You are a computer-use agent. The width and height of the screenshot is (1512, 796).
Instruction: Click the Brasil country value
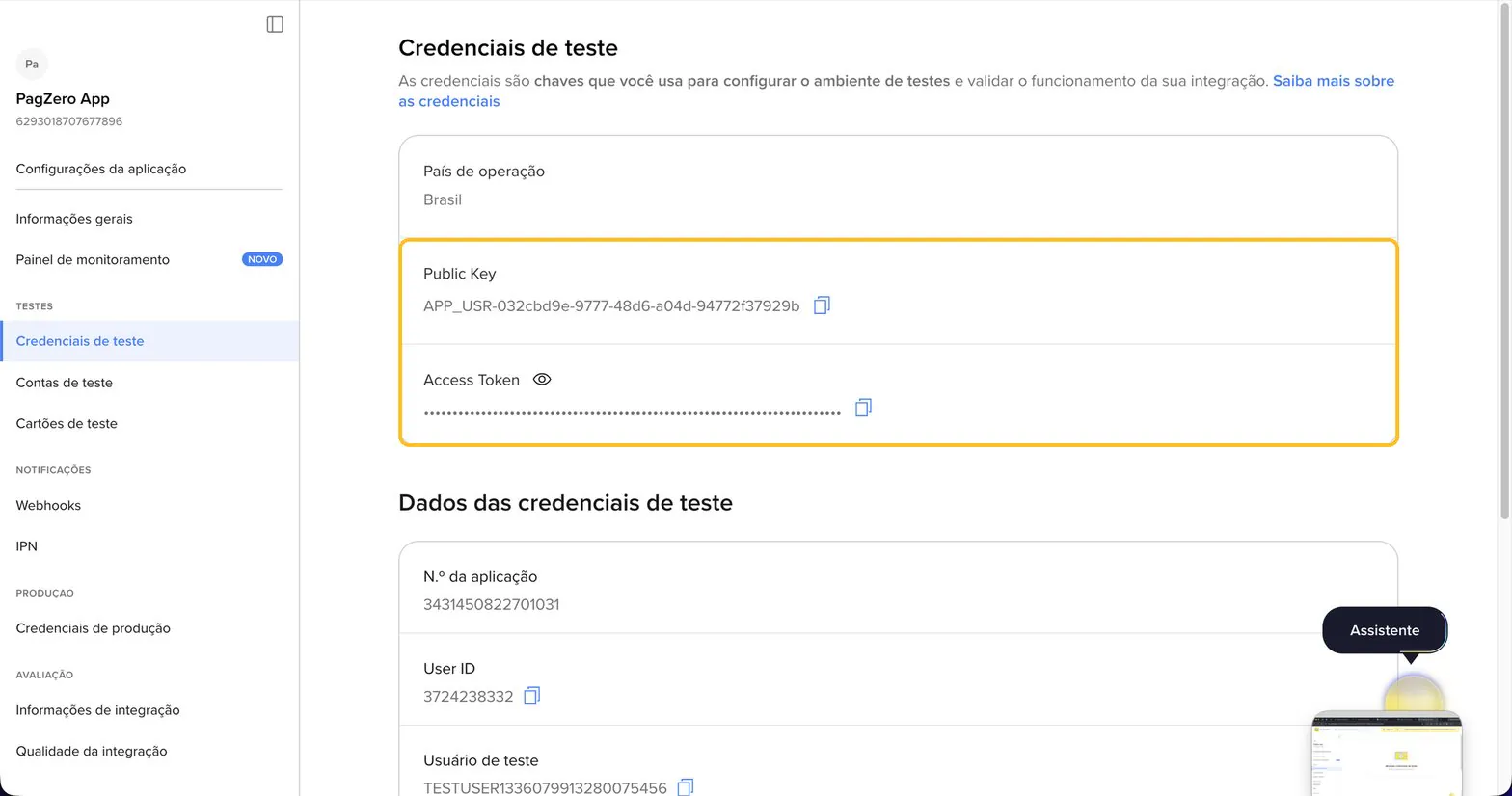[443, 199]
